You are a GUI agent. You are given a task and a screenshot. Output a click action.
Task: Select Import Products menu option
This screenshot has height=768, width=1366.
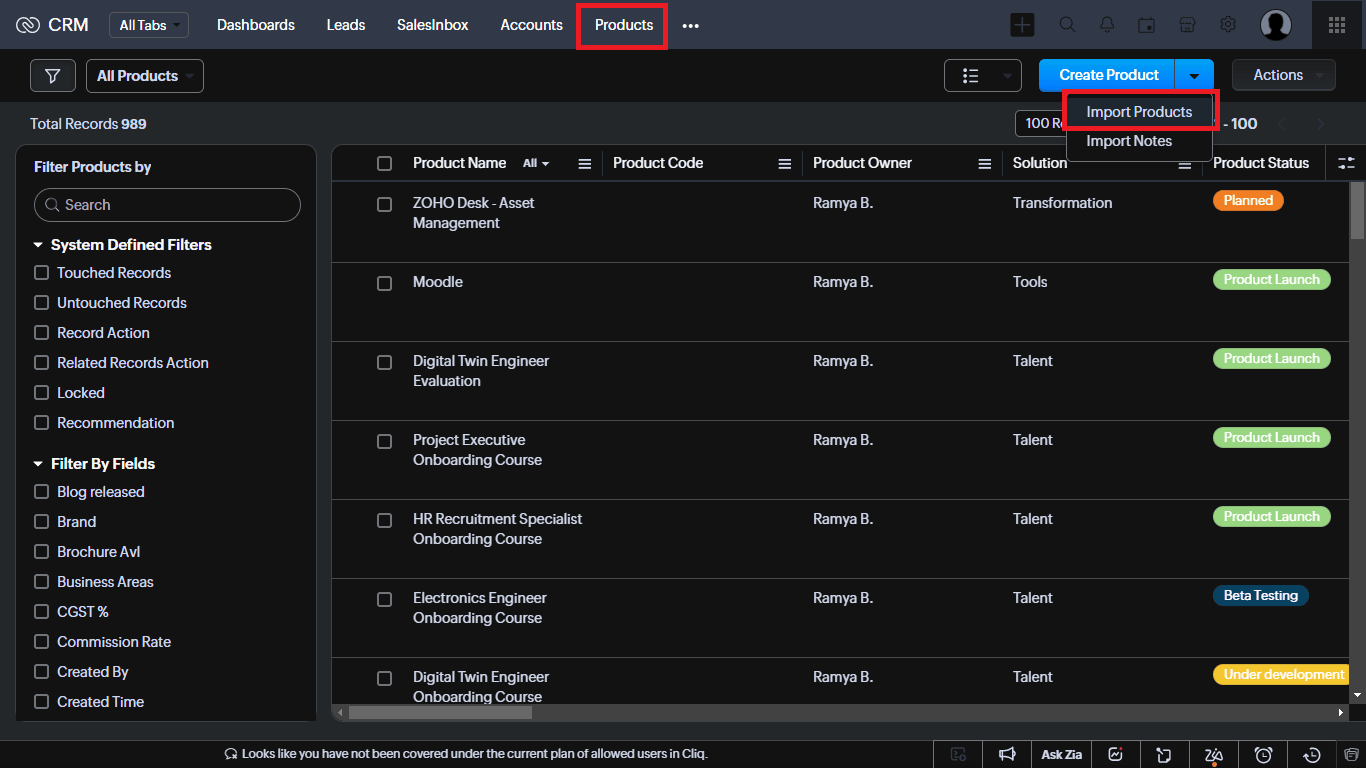(x=1140, y=112)
